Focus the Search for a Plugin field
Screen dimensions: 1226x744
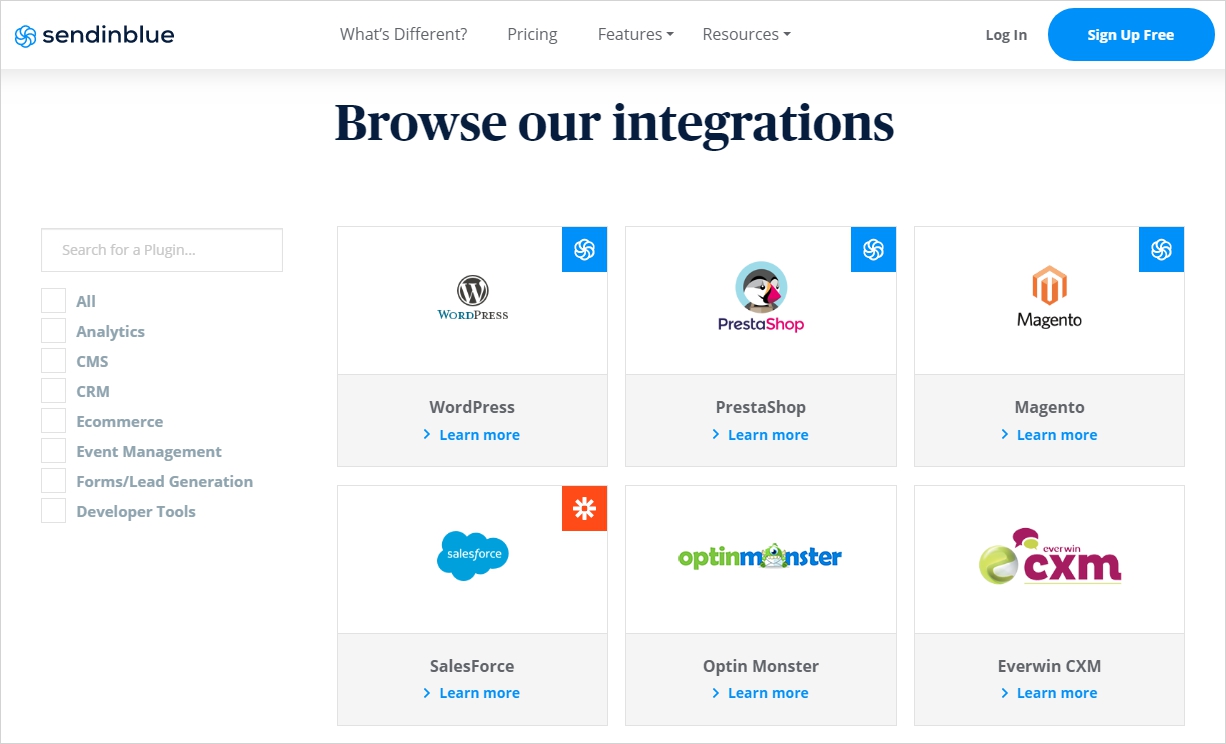point(162,250)
